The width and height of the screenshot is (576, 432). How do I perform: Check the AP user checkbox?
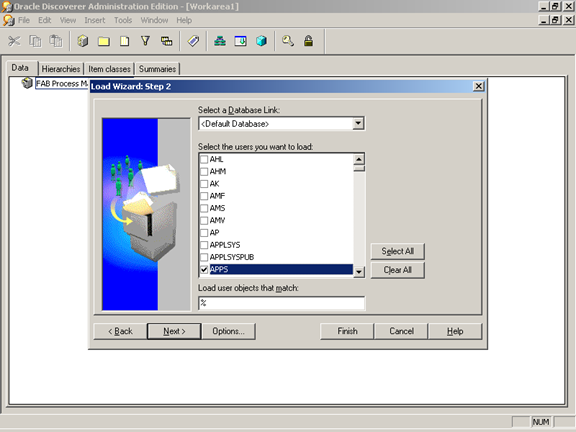204,233
